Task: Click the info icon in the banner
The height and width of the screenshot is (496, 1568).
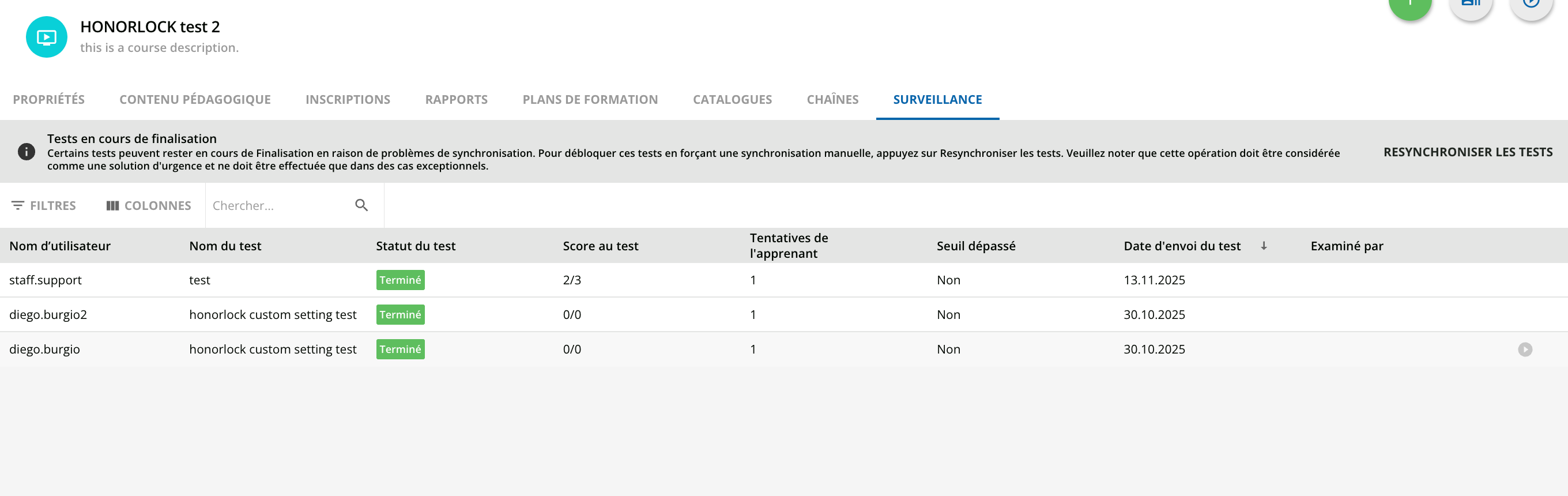Action: click(26, 152)
